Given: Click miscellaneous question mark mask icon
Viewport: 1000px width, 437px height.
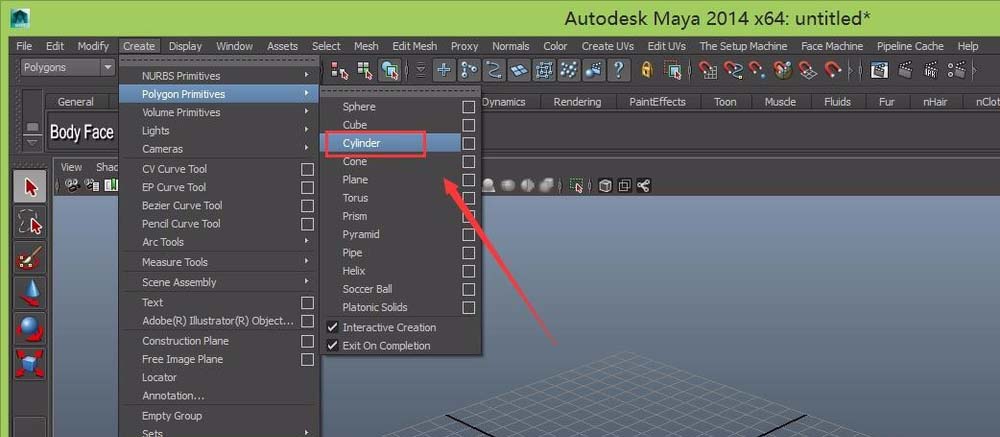Looking at the screenshot, I should 618,70.
